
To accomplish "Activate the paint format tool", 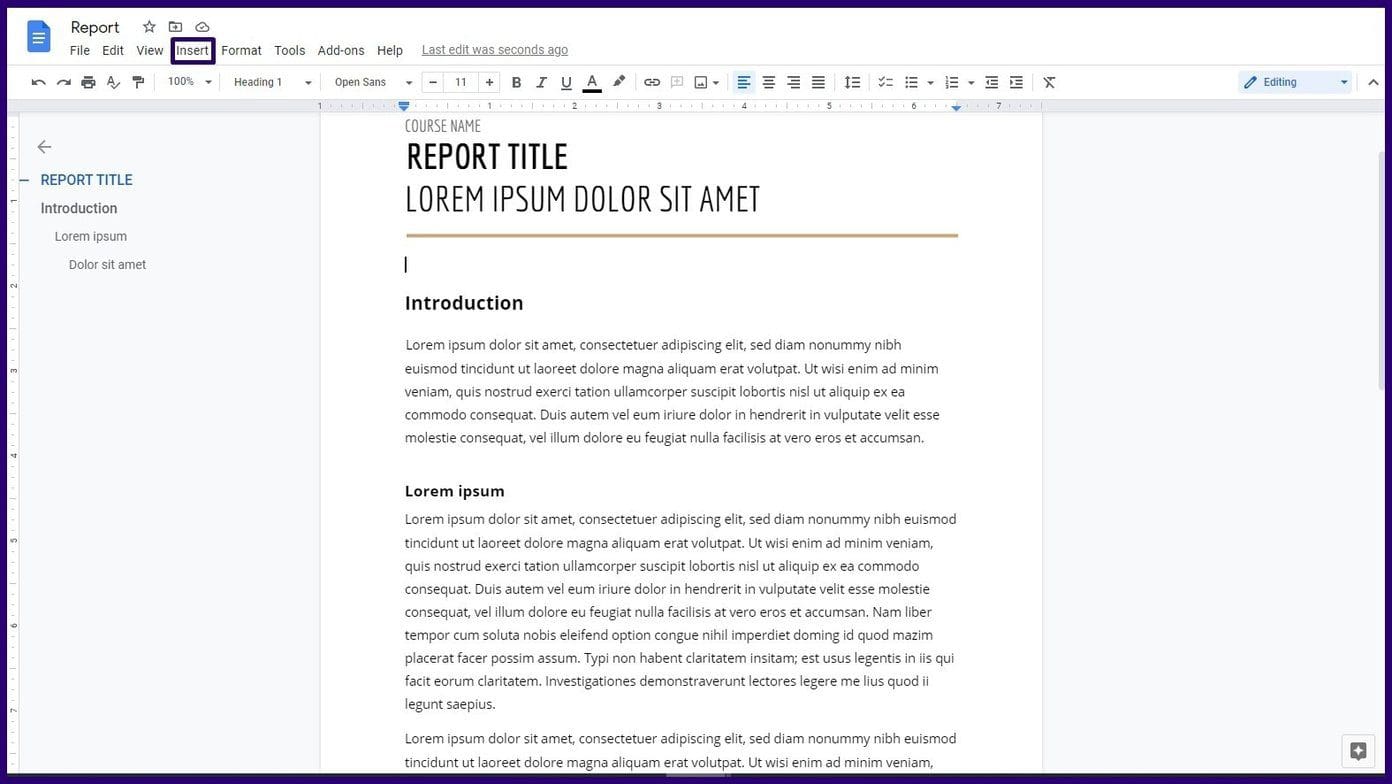I will (x=138, y=82).
